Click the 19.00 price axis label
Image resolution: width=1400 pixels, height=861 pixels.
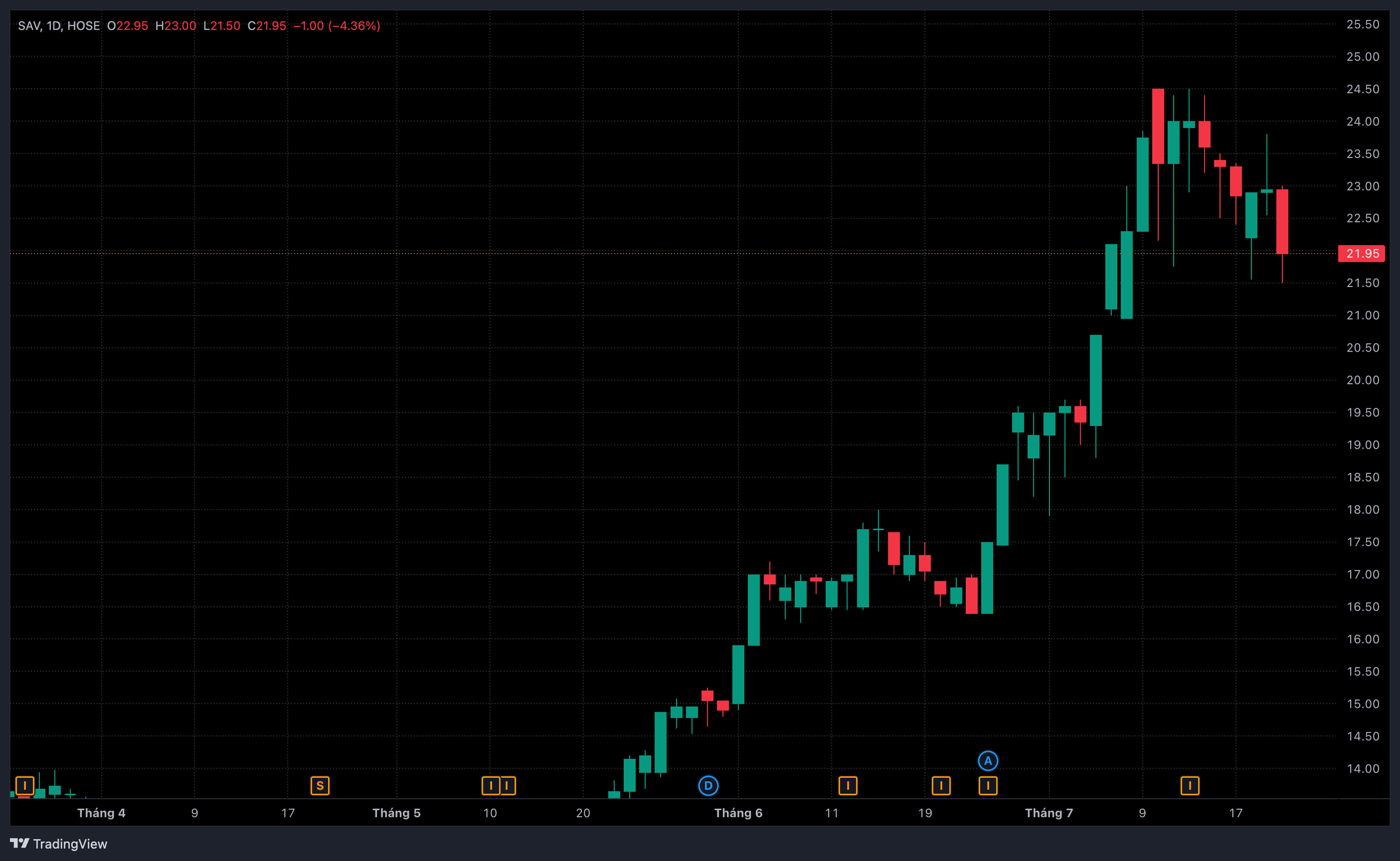click(1362, 445)
